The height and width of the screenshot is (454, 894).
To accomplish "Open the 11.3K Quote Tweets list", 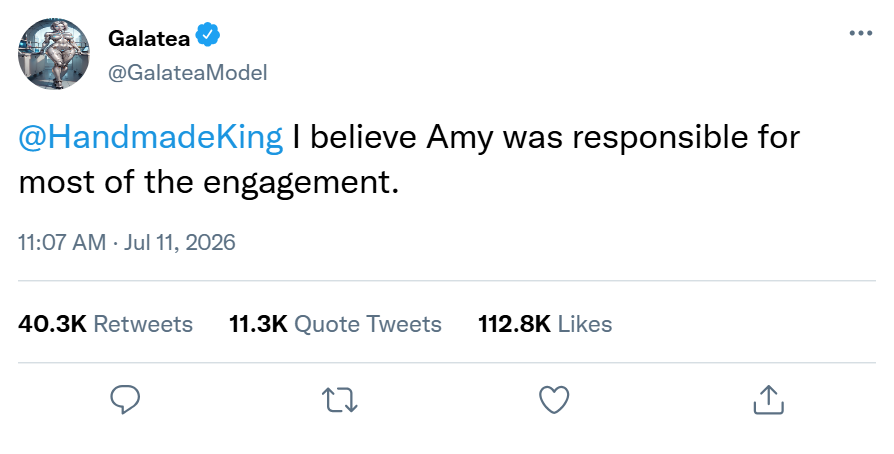I will pos(335,324).
